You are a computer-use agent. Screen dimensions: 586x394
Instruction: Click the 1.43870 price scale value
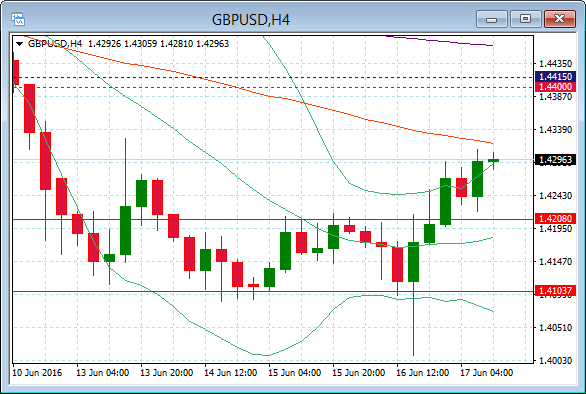click(555, 96)
